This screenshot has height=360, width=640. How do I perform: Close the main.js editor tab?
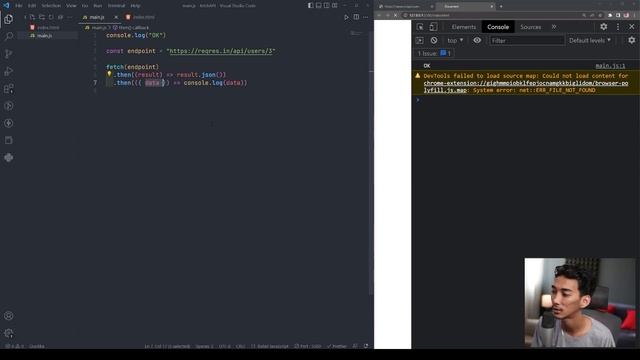pos(116,17)
